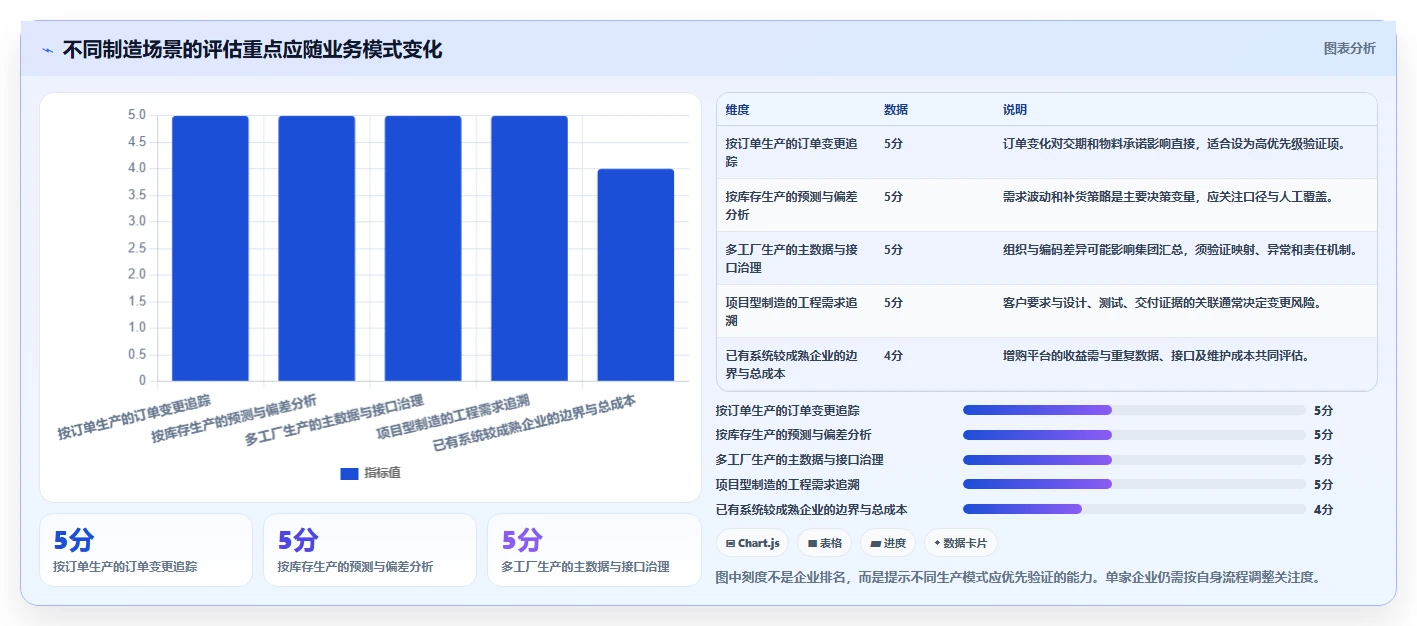Select the 进度 tag
This screenshot has width=1417, height=626.
[888, 543]
